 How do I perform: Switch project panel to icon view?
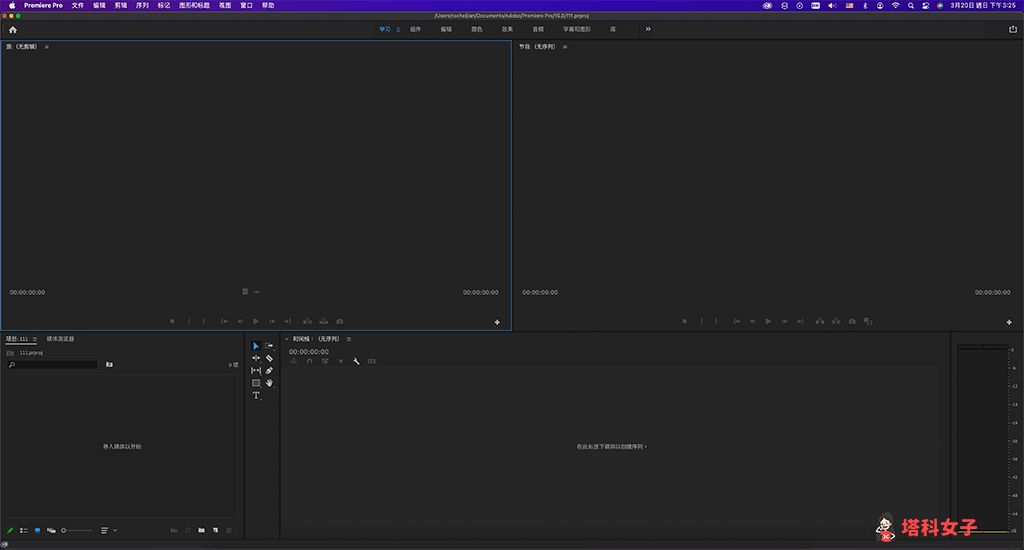[x=38, y=530]
